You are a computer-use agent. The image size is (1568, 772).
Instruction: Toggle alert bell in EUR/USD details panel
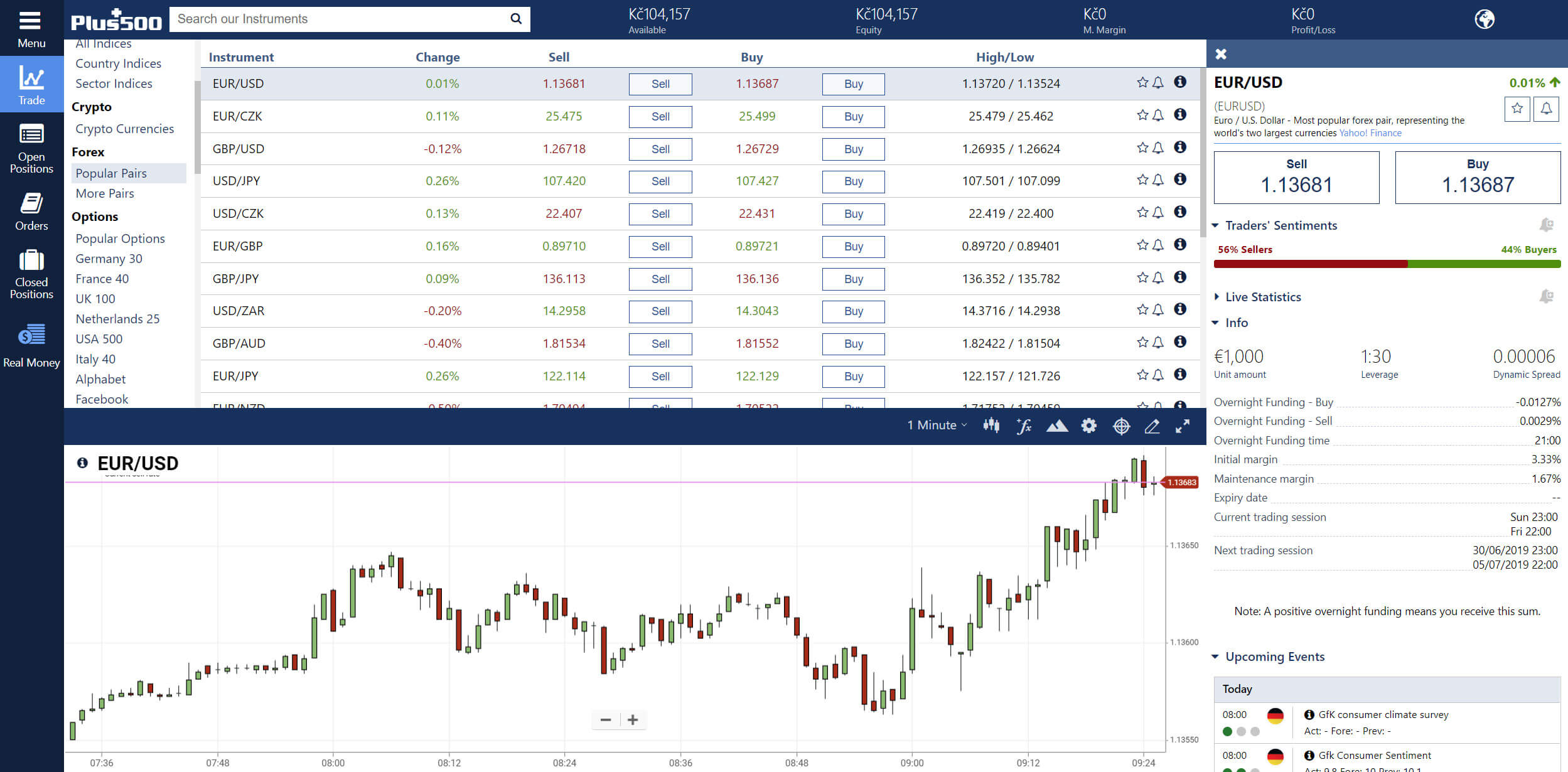pyautogui.click(x=1546, y=109)
